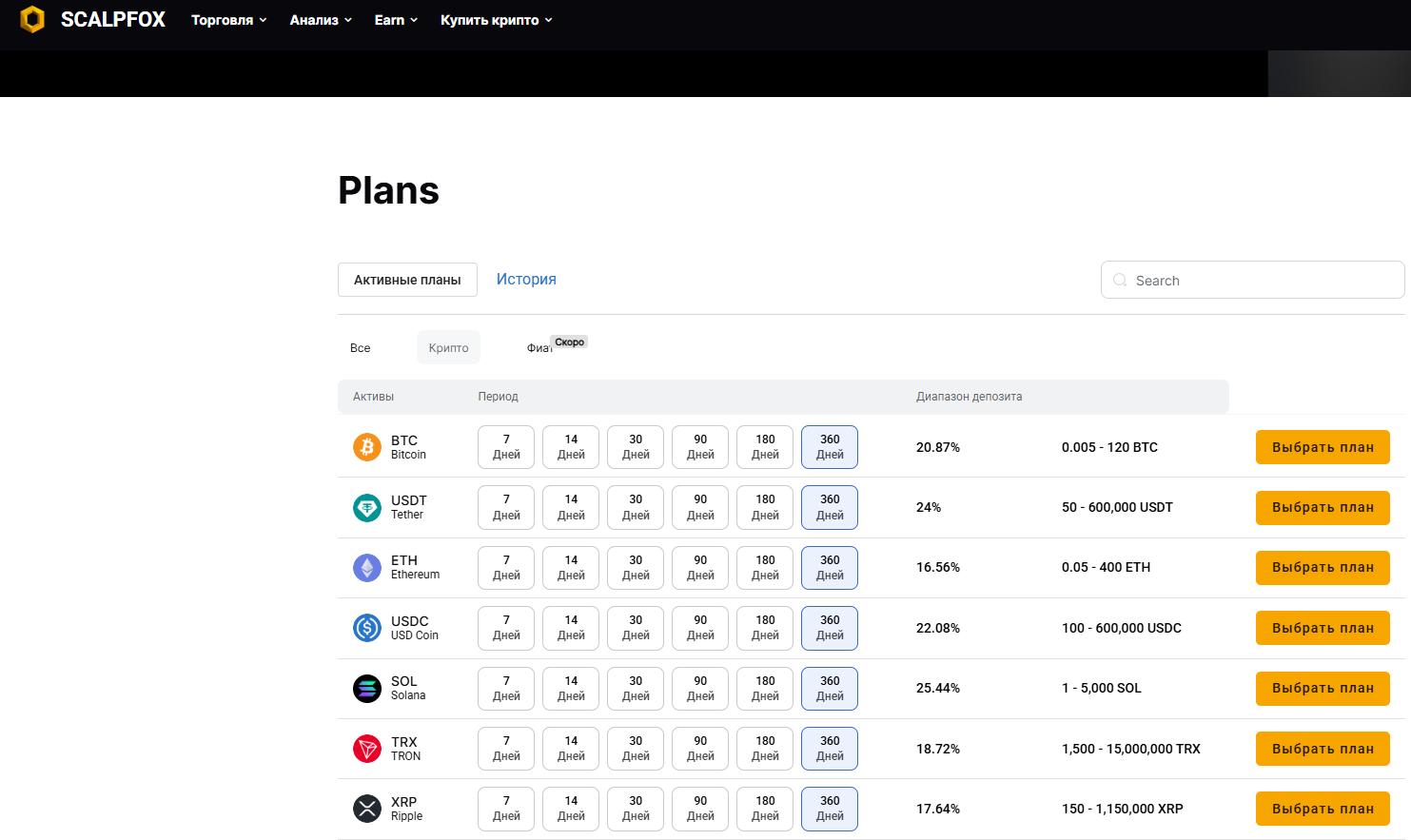
Task: Click Выбрать план for XRP
Action: pyautogui.click(x=1323, y=809)
